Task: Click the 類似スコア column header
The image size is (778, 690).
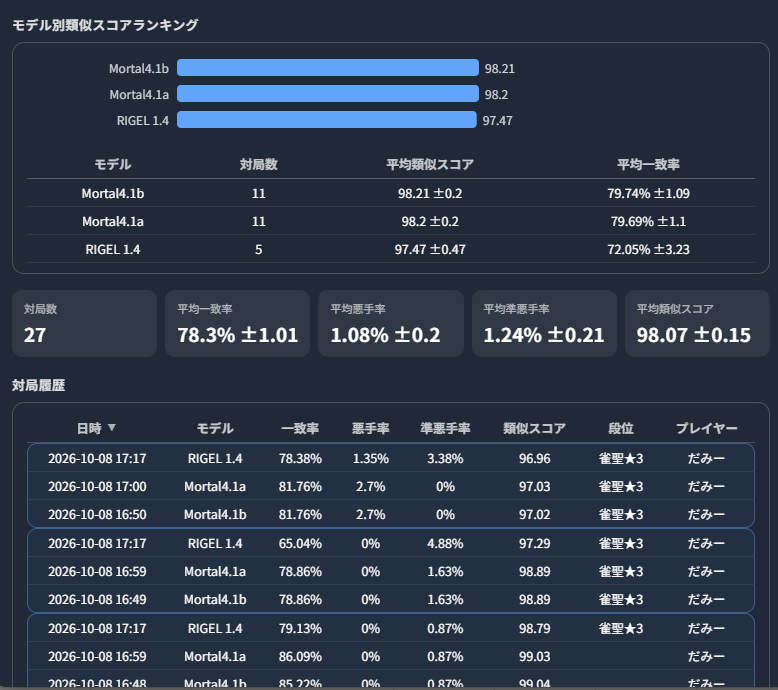Action: coord(534,428)
